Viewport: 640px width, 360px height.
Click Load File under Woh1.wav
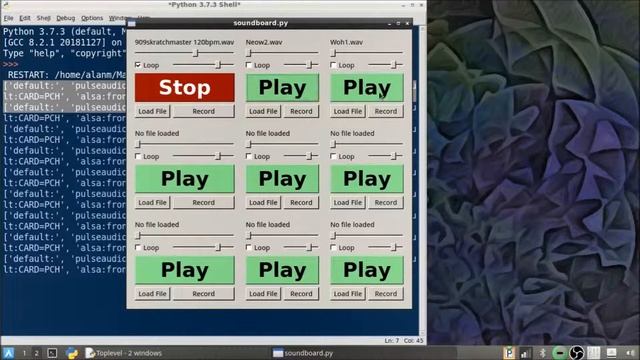coord(348,111)
